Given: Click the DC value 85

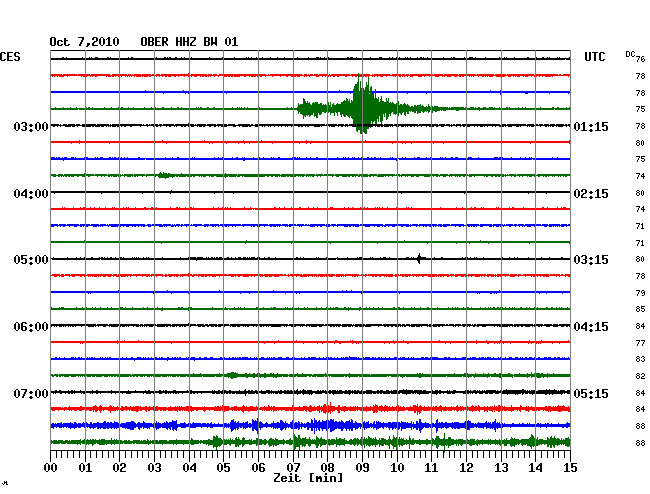Looking at the screenshot, I should coord(640,309).
